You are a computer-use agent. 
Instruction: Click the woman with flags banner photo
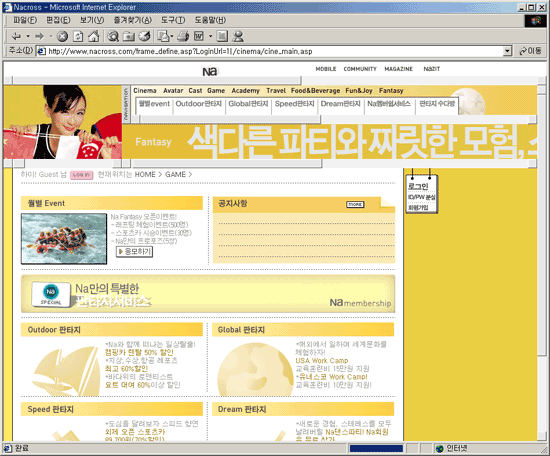pos(63,122)
